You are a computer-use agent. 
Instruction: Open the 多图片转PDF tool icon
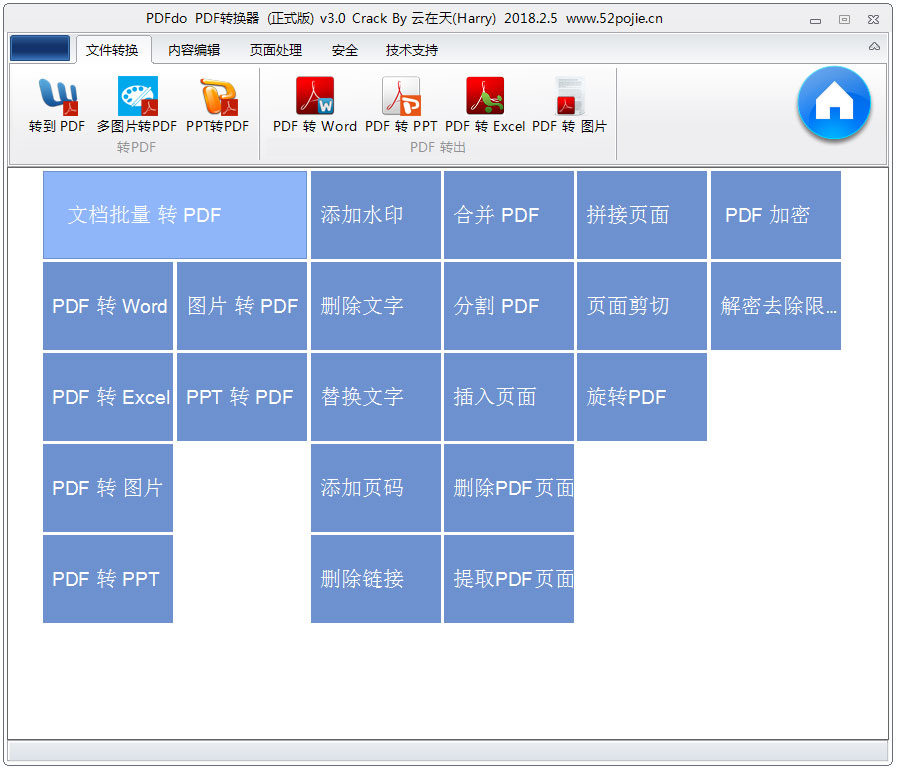[137, 103]
